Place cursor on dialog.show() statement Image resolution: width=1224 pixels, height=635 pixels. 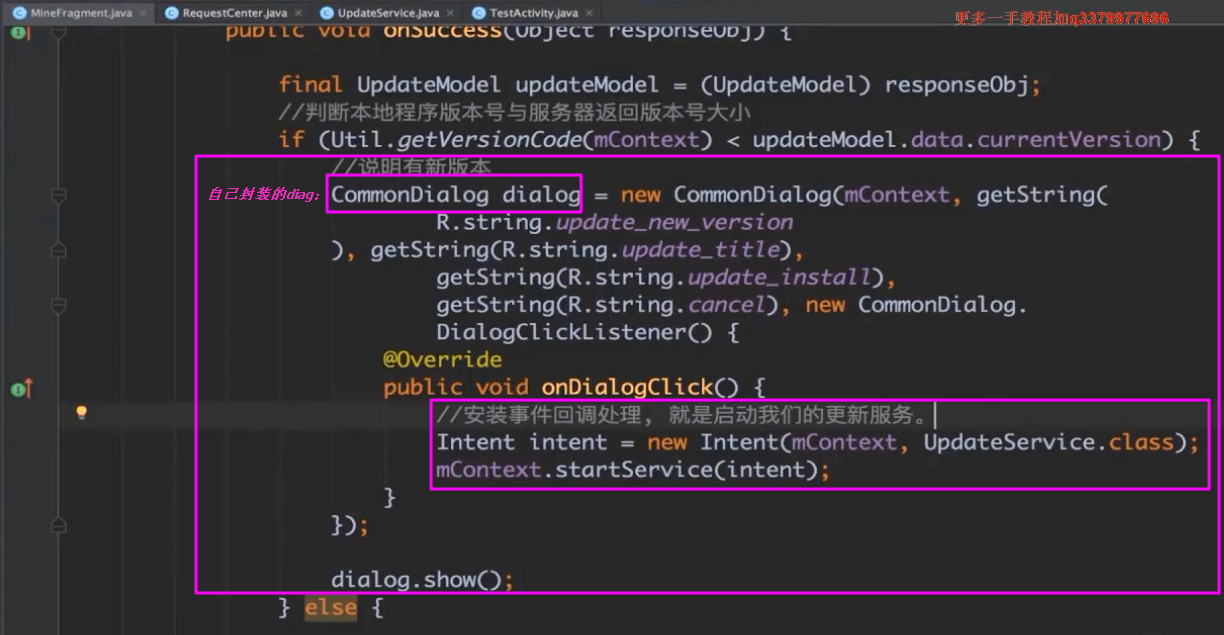[421, 580]
